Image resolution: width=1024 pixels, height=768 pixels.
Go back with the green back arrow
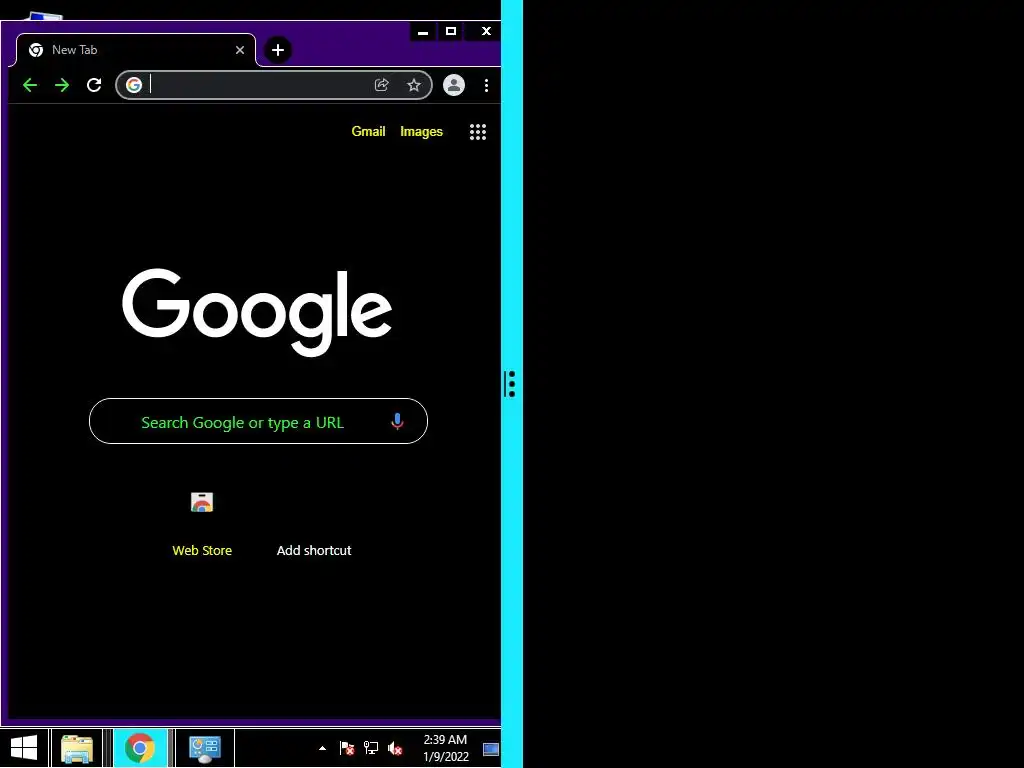[x=30, y=85]
